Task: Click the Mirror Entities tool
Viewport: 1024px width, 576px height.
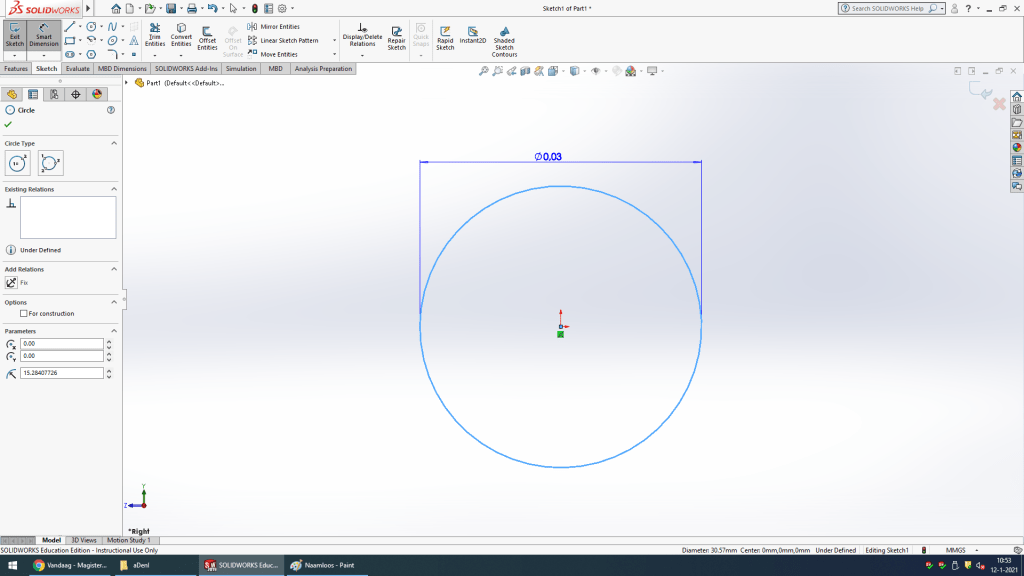Action: (279, 27)
